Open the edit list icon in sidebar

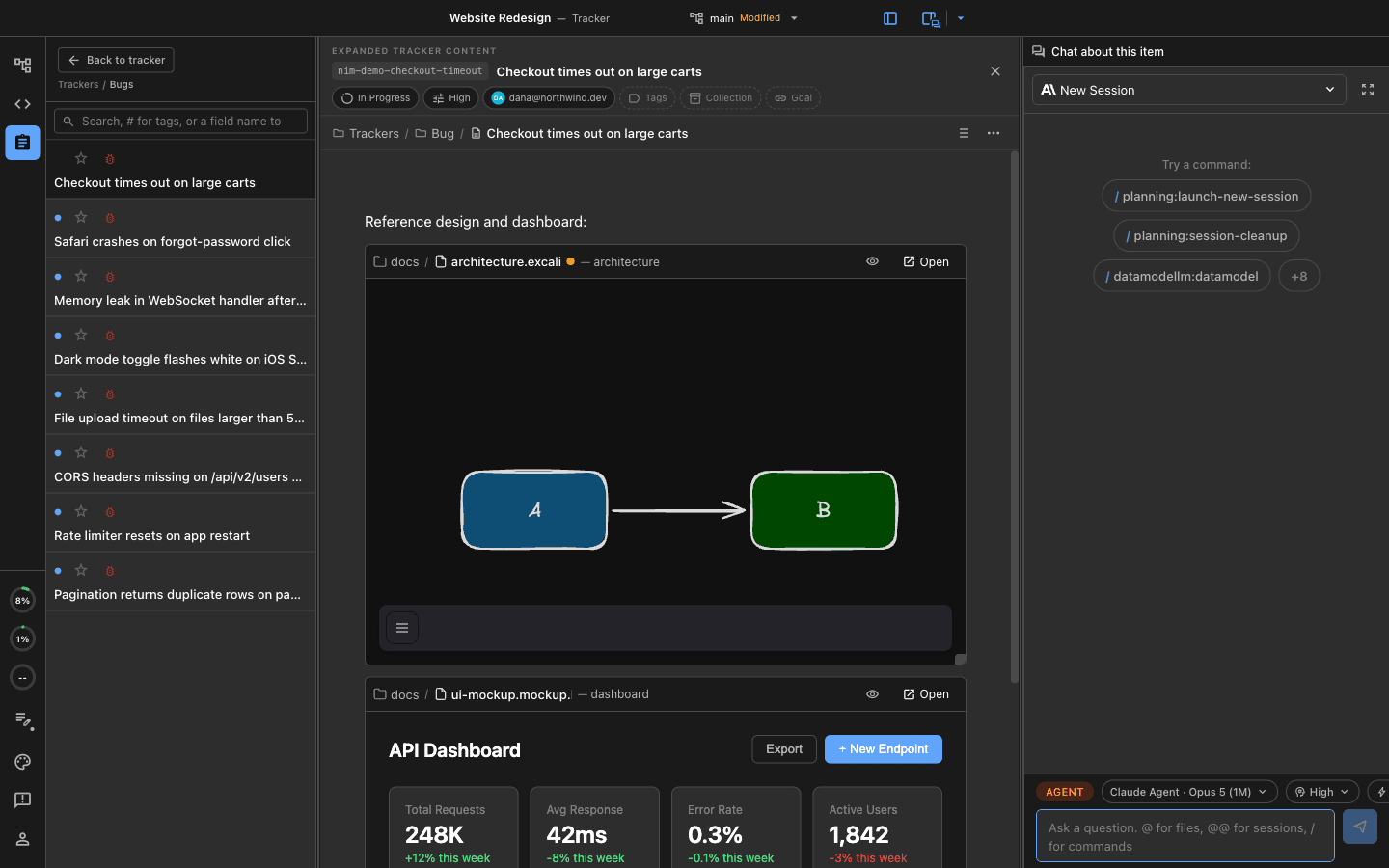24,720
